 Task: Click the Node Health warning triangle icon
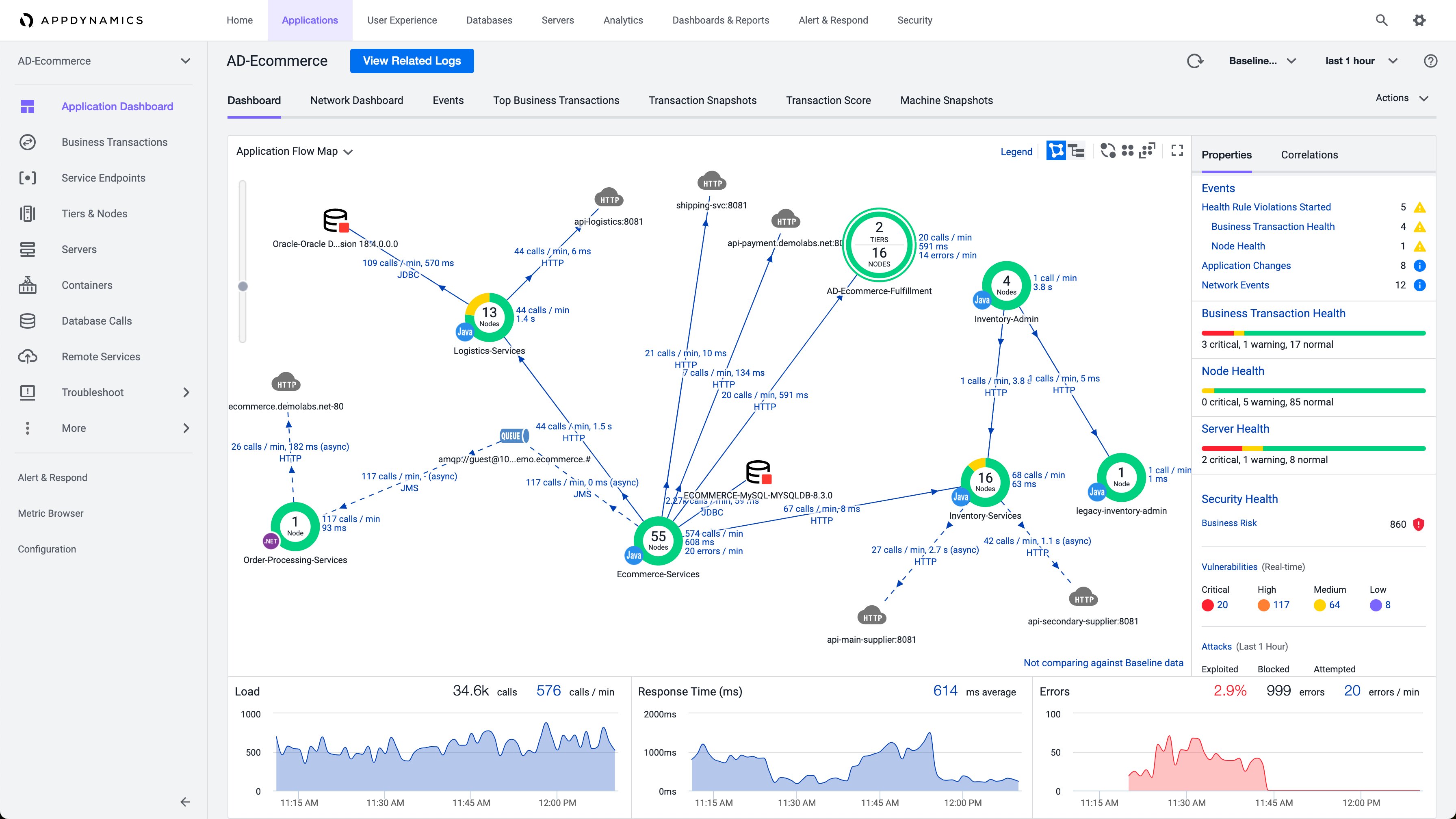pos(1419,247)
